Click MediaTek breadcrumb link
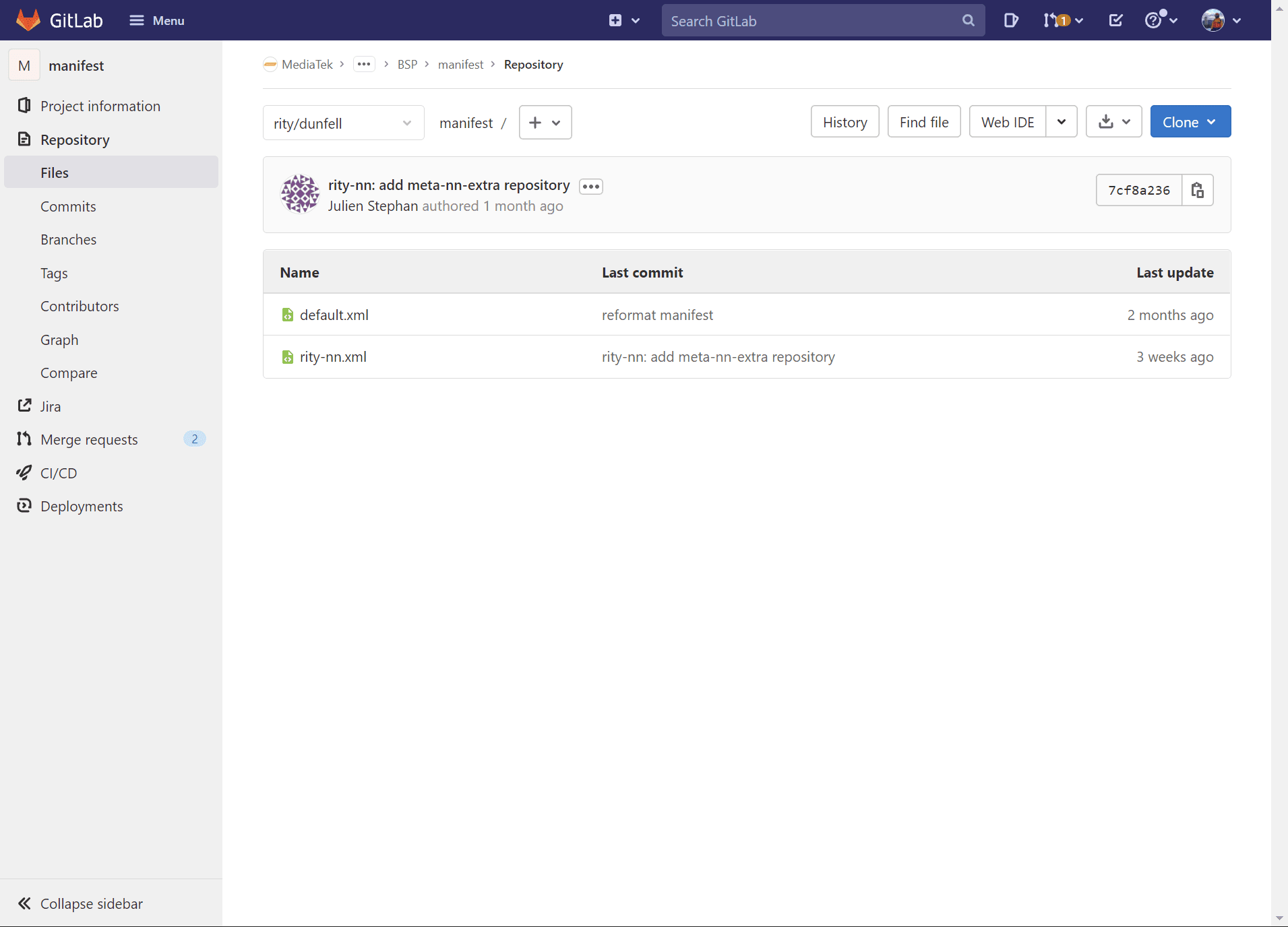This screenshot has height=927, width=1288. click(x=307, y=64)
